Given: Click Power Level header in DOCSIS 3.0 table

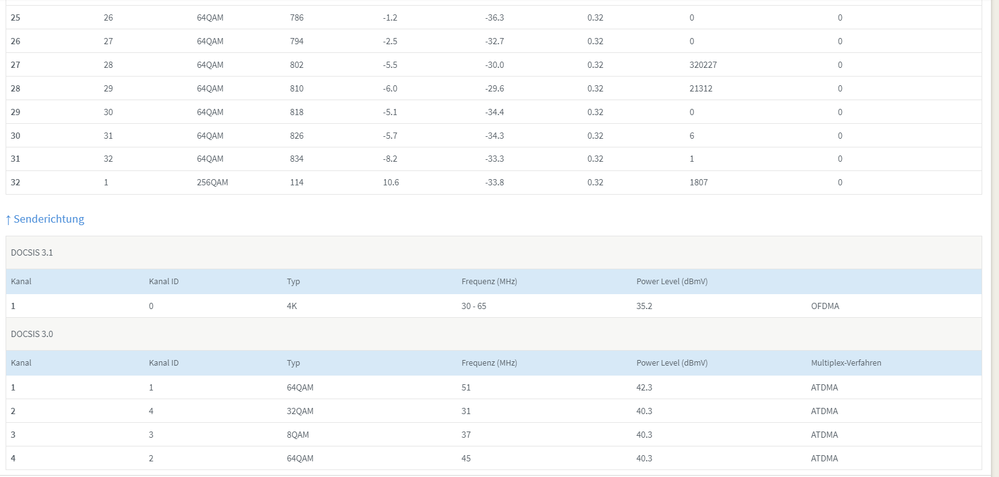Looking at the screenshot, I should (x=671, y=363).
